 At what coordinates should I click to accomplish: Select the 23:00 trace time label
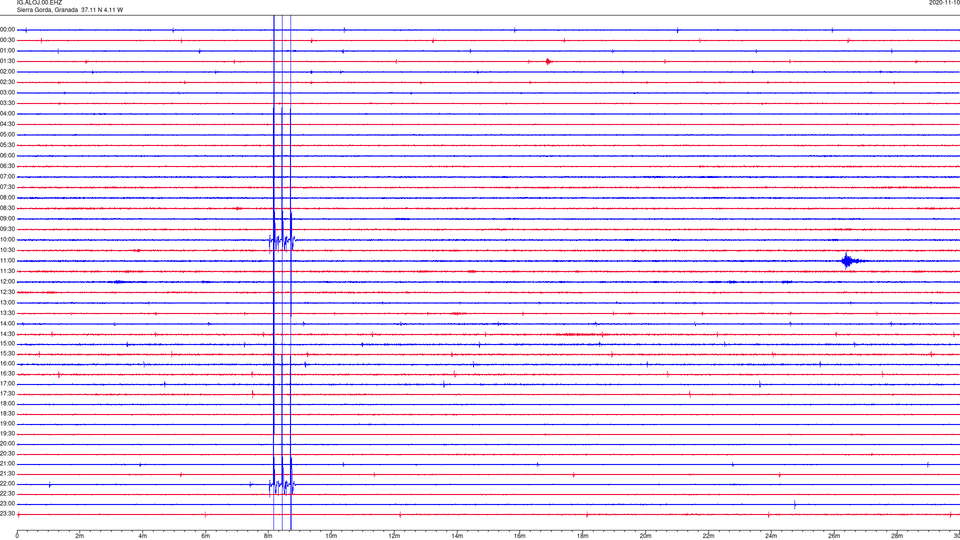pyautogui.click(x=7, y=504)
